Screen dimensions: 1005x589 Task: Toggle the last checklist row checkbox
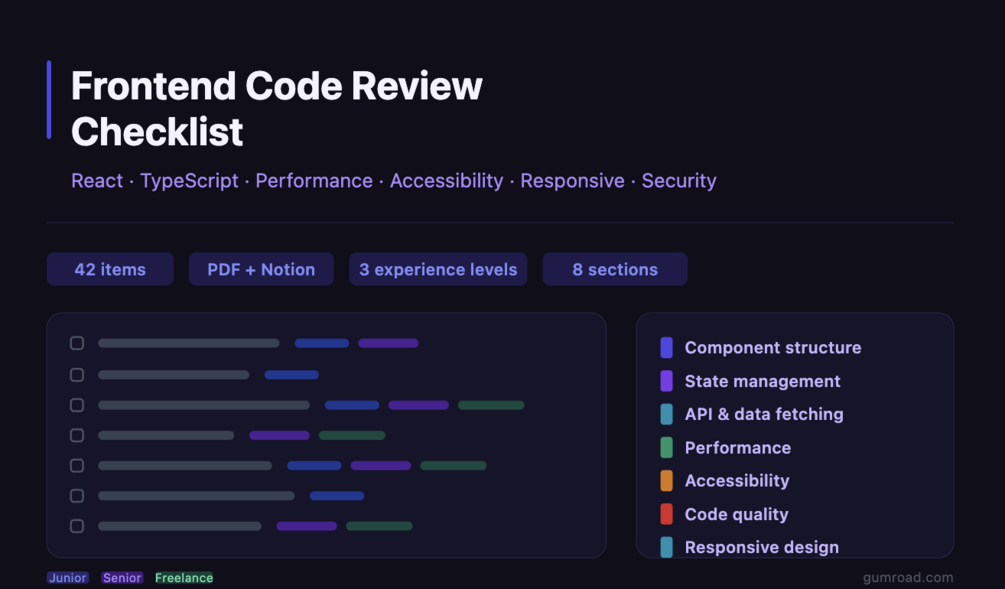pyautogui.click(x=77, y=526)
